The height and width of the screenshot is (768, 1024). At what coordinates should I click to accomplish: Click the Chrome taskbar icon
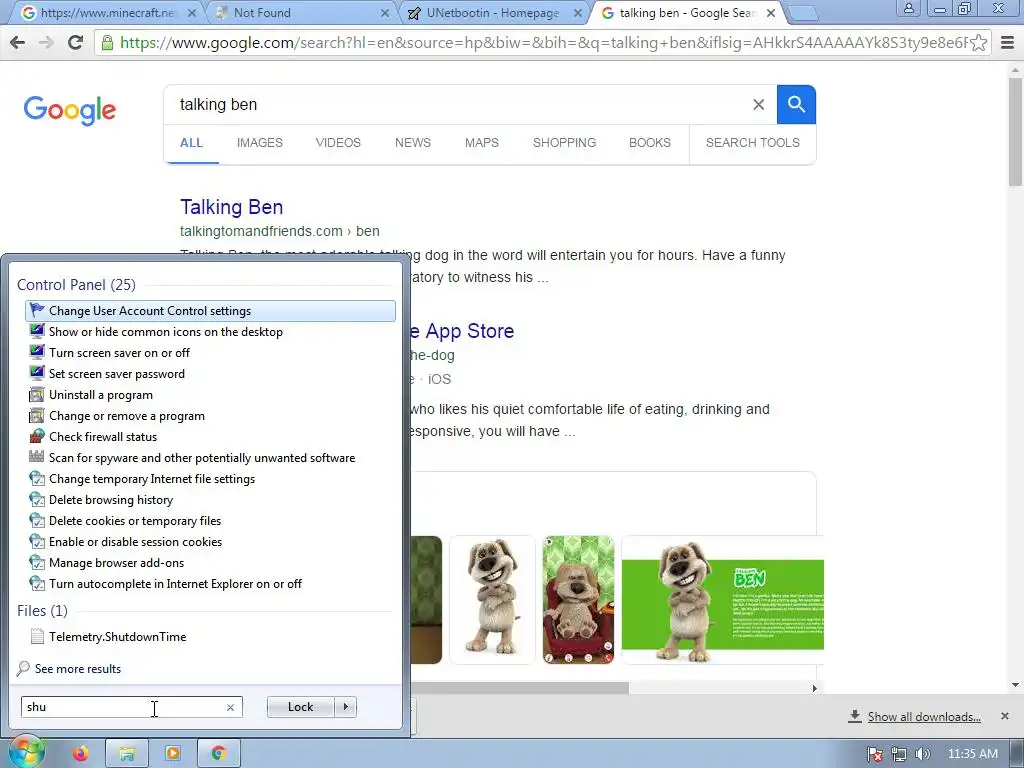[x=219, y=754]
